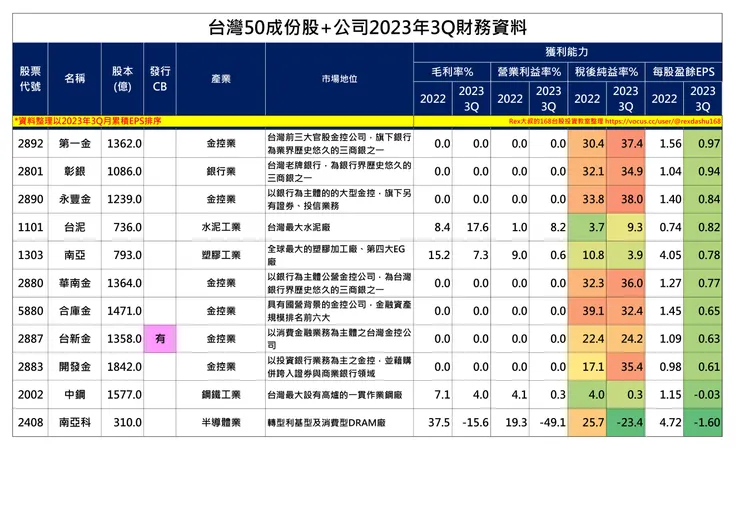Screen dimensions: 740x523
Task: Select the 銀行業 industry cell
Action: [221, 171]
